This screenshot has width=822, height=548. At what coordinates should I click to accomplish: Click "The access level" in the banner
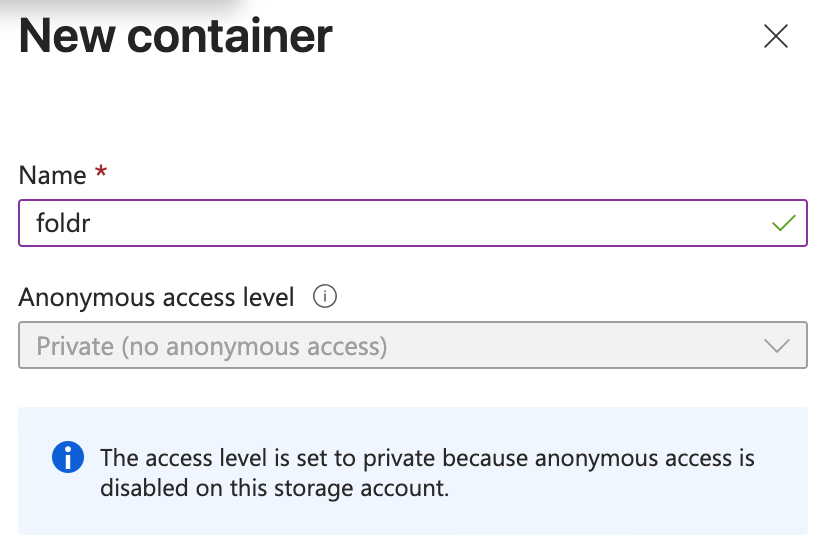click(x=165, y=459)
